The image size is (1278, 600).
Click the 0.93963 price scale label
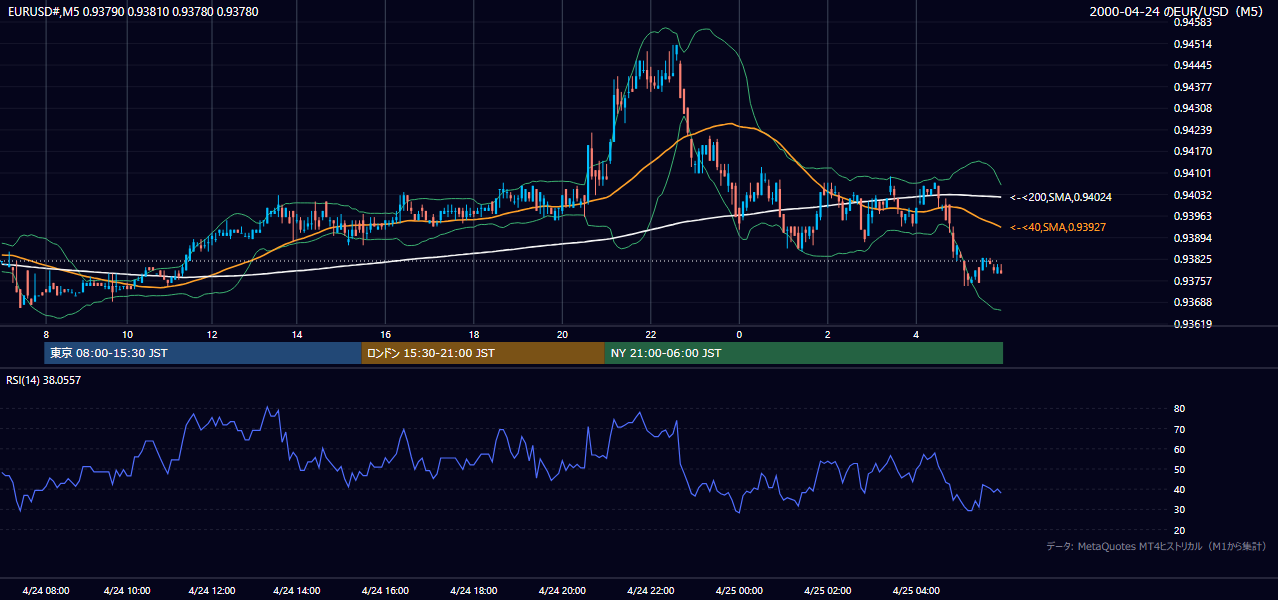click(x=1193, y=216)
